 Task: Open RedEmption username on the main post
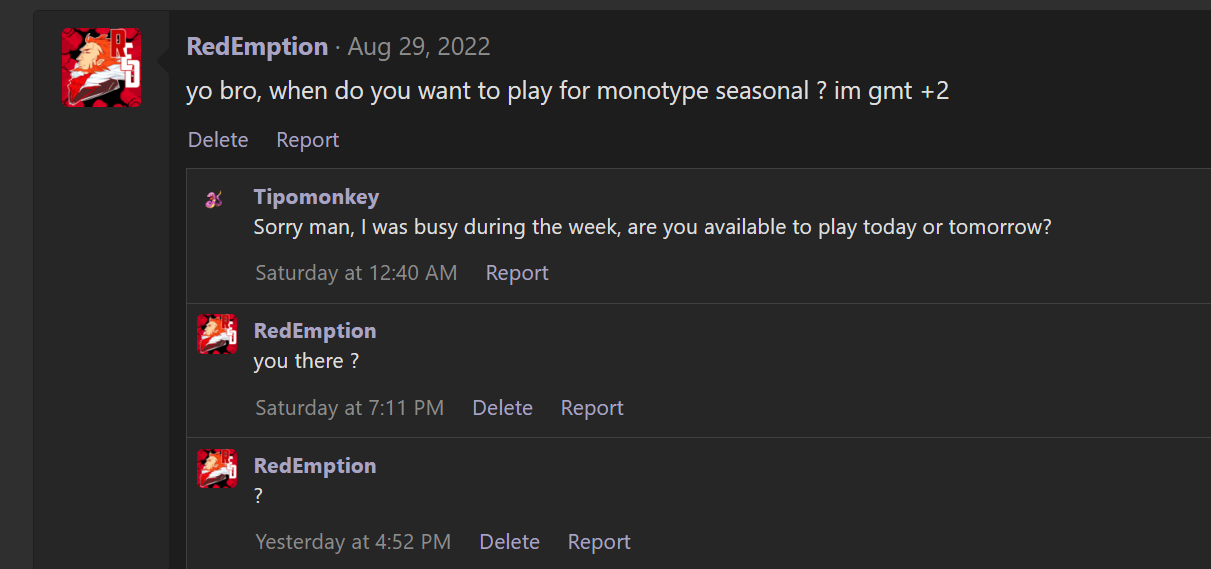[257, 46]
